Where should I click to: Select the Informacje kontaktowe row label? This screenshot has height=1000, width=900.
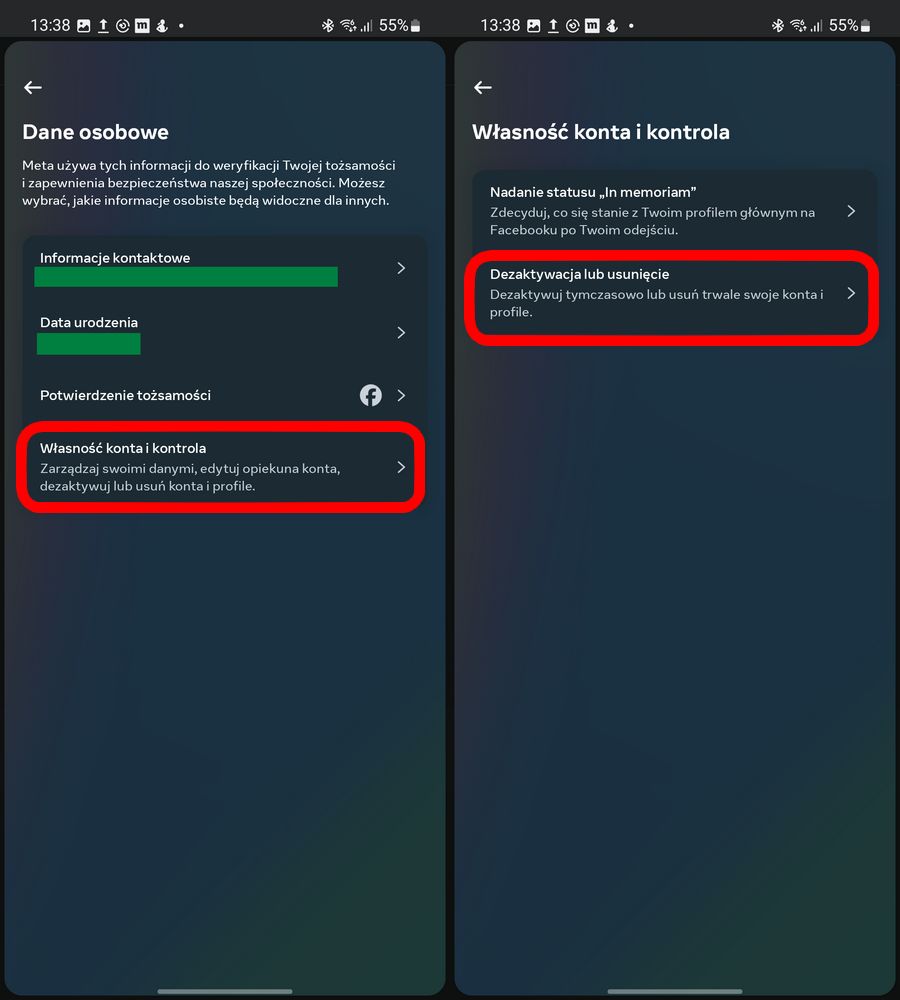(x=115, y=258)
